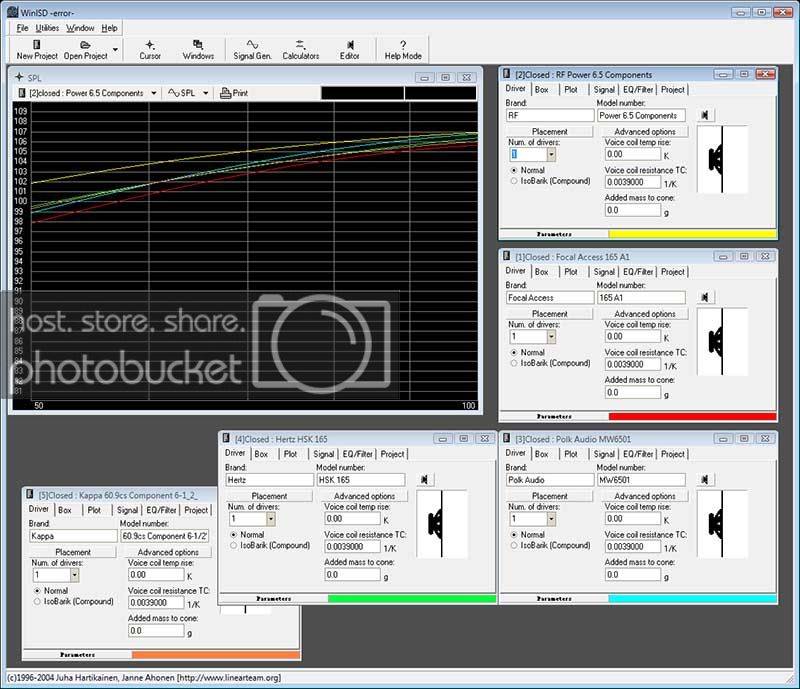The width and height of the screenshot is (800, 689).
Task: Select Normal radio in Focal Access window
Action: coord(514,352)
